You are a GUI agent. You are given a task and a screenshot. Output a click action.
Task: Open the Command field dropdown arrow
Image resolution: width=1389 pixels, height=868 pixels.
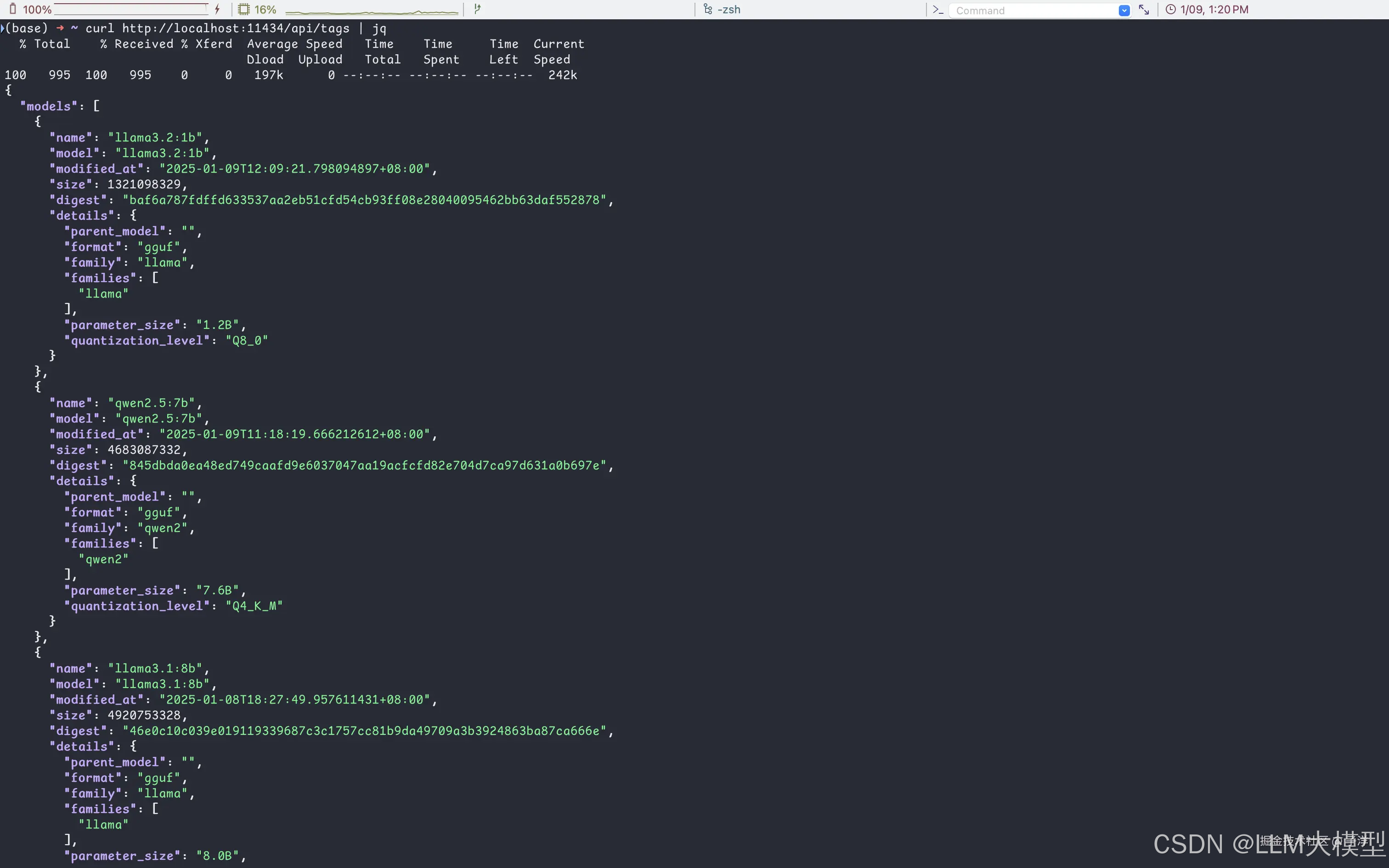click(x=1124, y=10)
